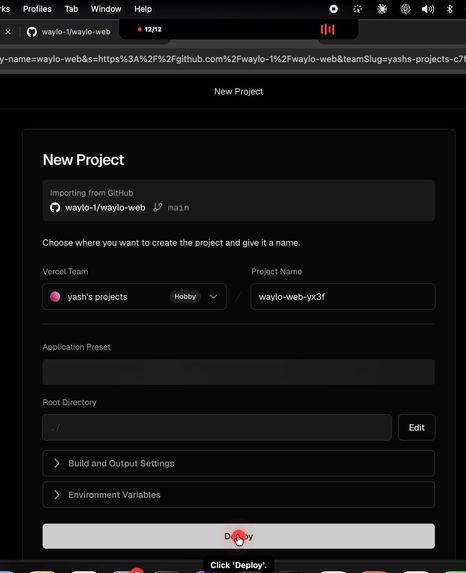Click the GitHub favicon on browser tab
This screenshot has width=466, height=573.
coord(32,32)
